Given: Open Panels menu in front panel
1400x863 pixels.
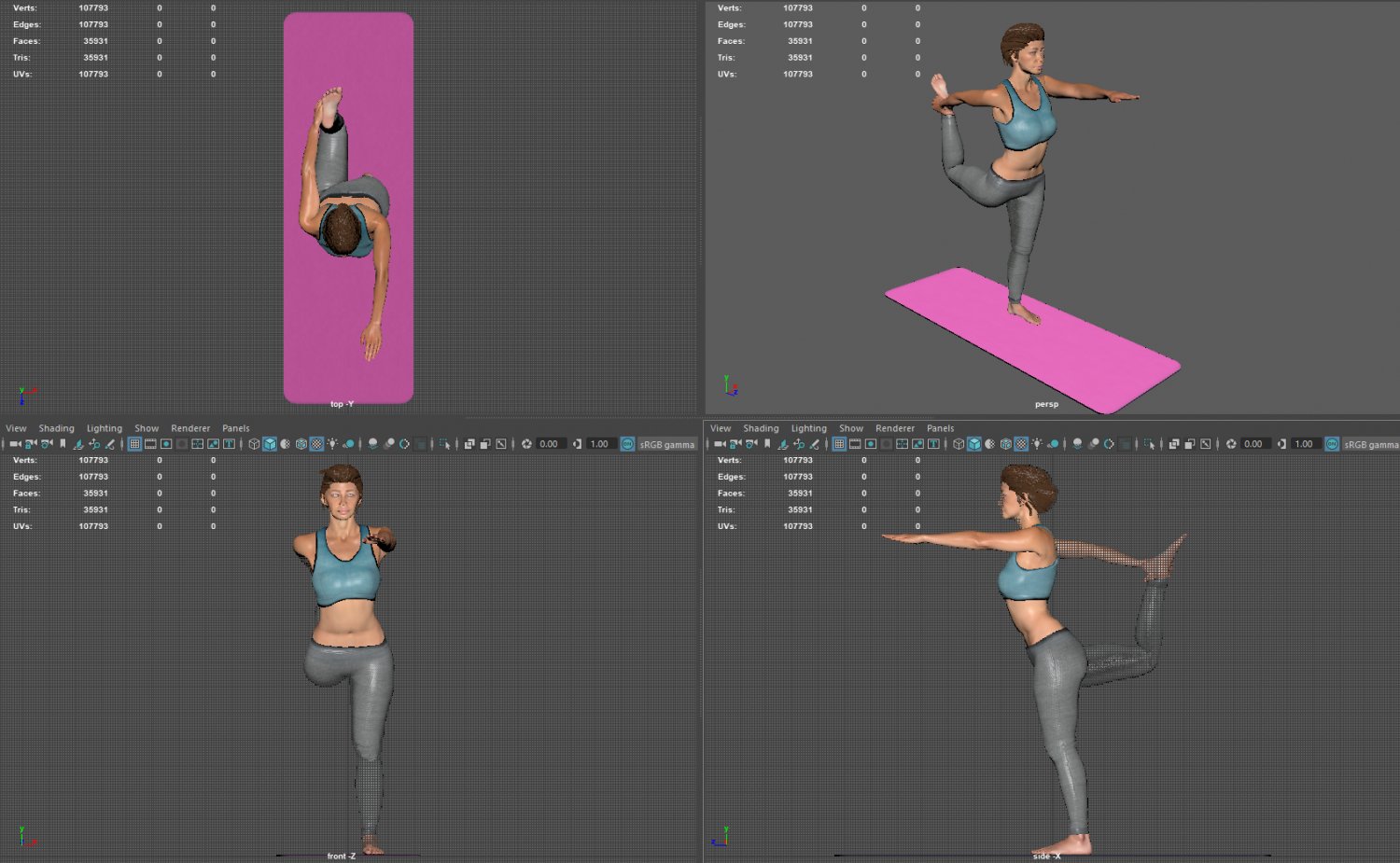Looking at the screenshot, I should (236, 428).
